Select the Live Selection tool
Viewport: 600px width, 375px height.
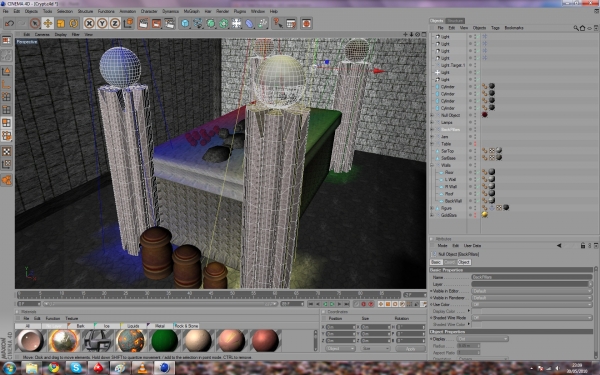[35, 23]
